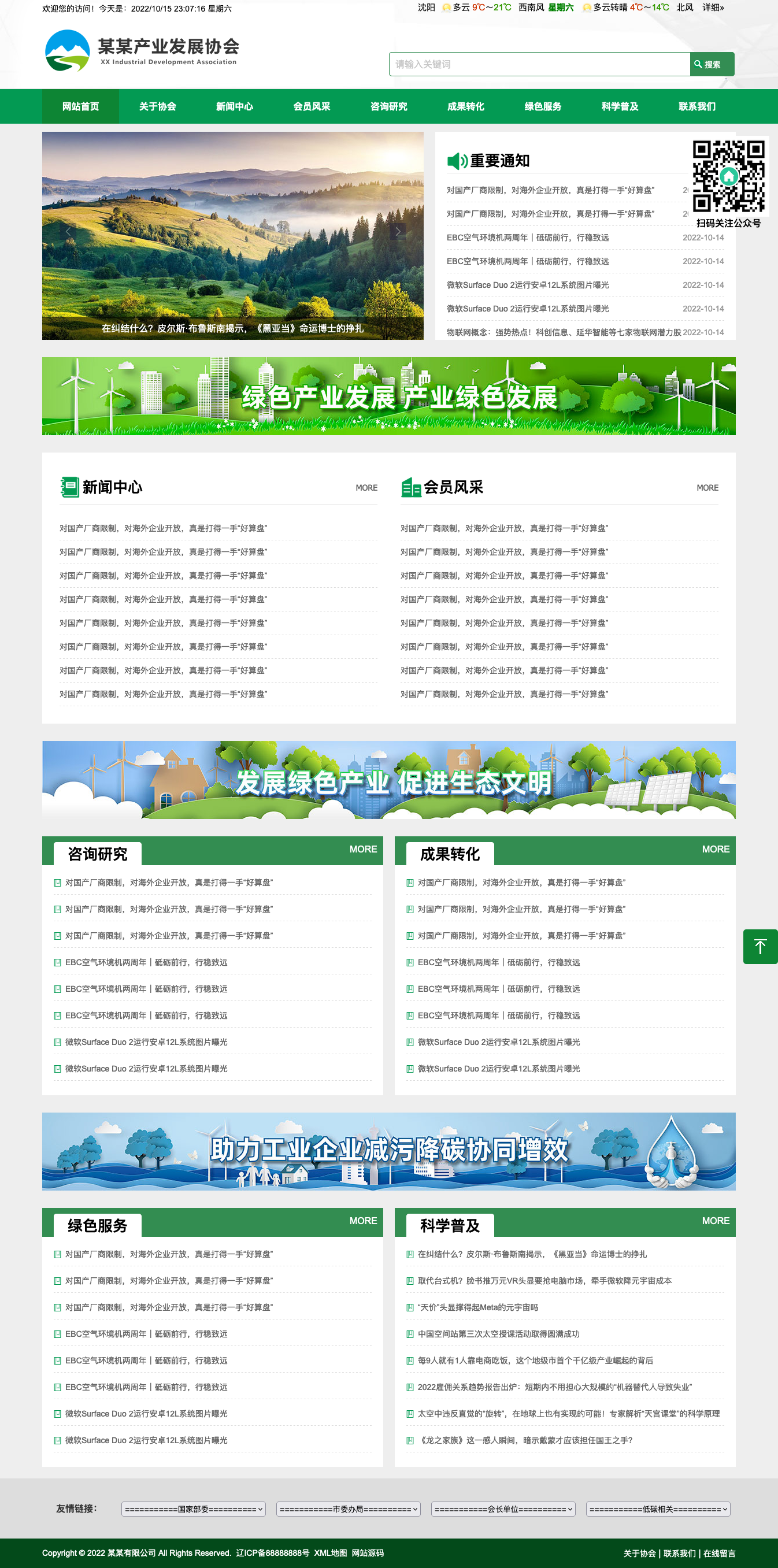Click MORE in the 绿色服务 section

click(363, 1221)
